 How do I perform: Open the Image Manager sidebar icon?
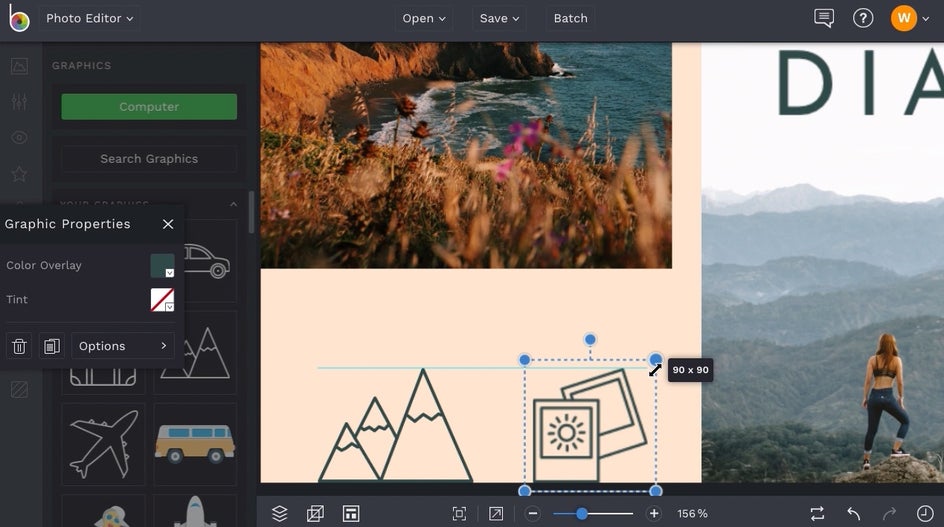tap(19, 66)
